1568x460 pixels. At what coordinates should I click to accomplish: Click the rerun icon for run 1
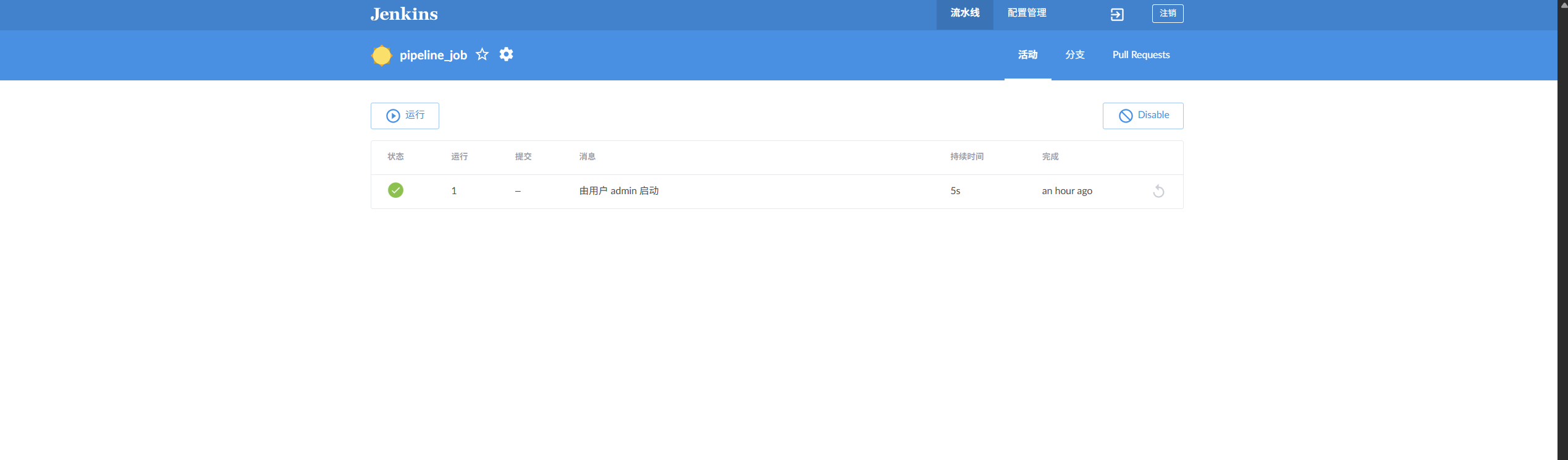pos(1158,191)
